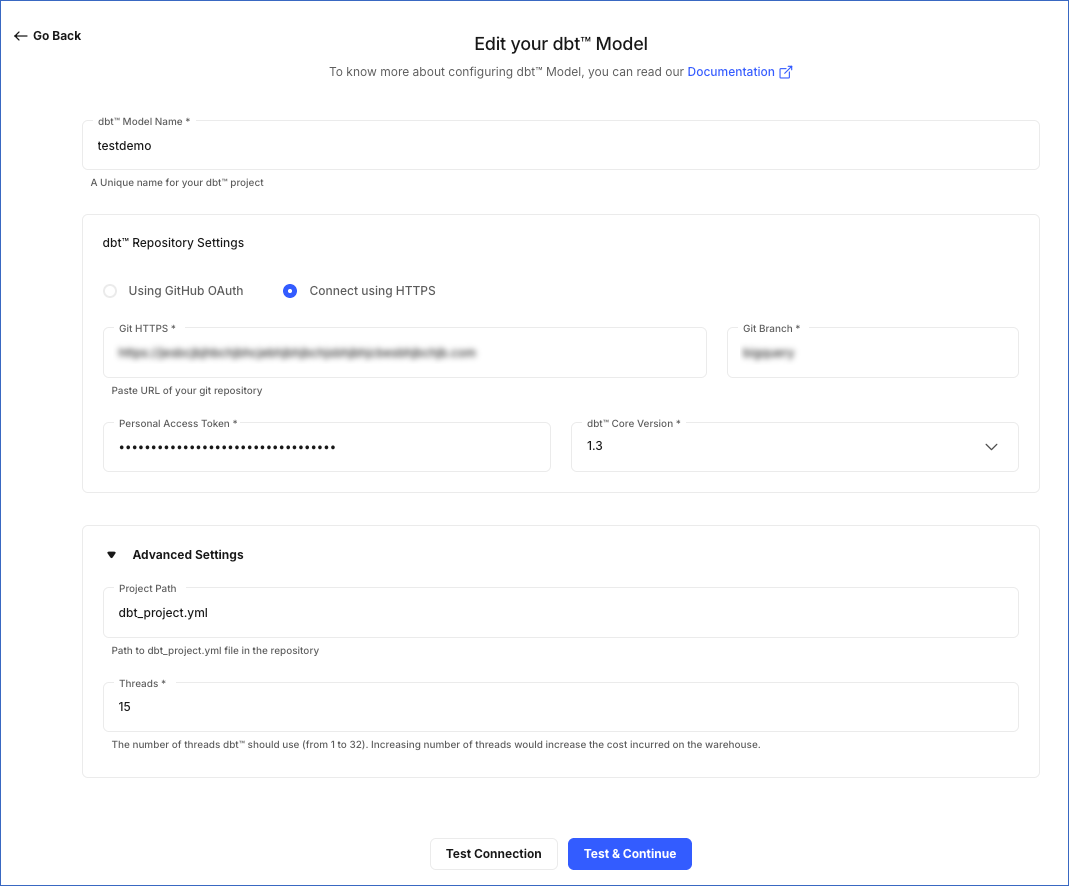Image resolution: width=1069 pixels, height=886 pixels.
Task: Click the Using GitHub OAuth label text
Action: click(185, 291)
